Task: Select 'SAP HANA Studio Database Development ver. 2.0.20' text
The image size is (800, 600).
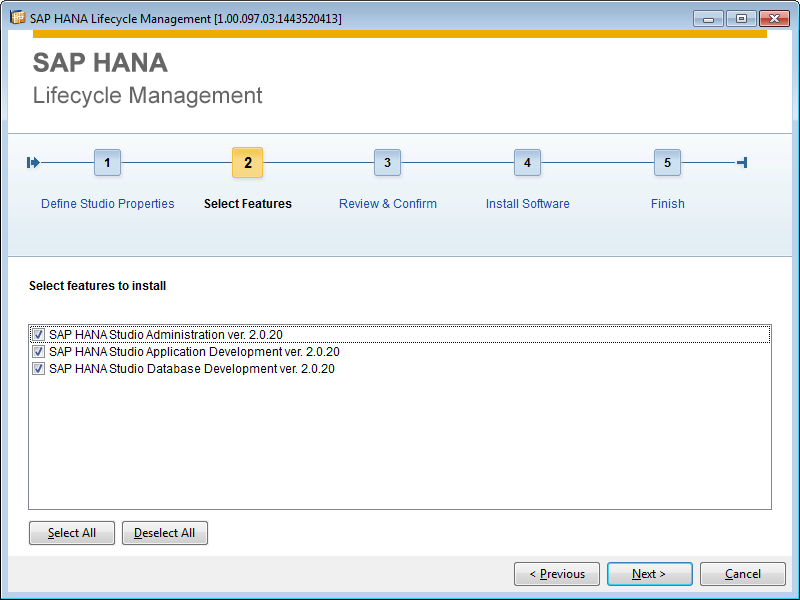Action: (192, 368)
